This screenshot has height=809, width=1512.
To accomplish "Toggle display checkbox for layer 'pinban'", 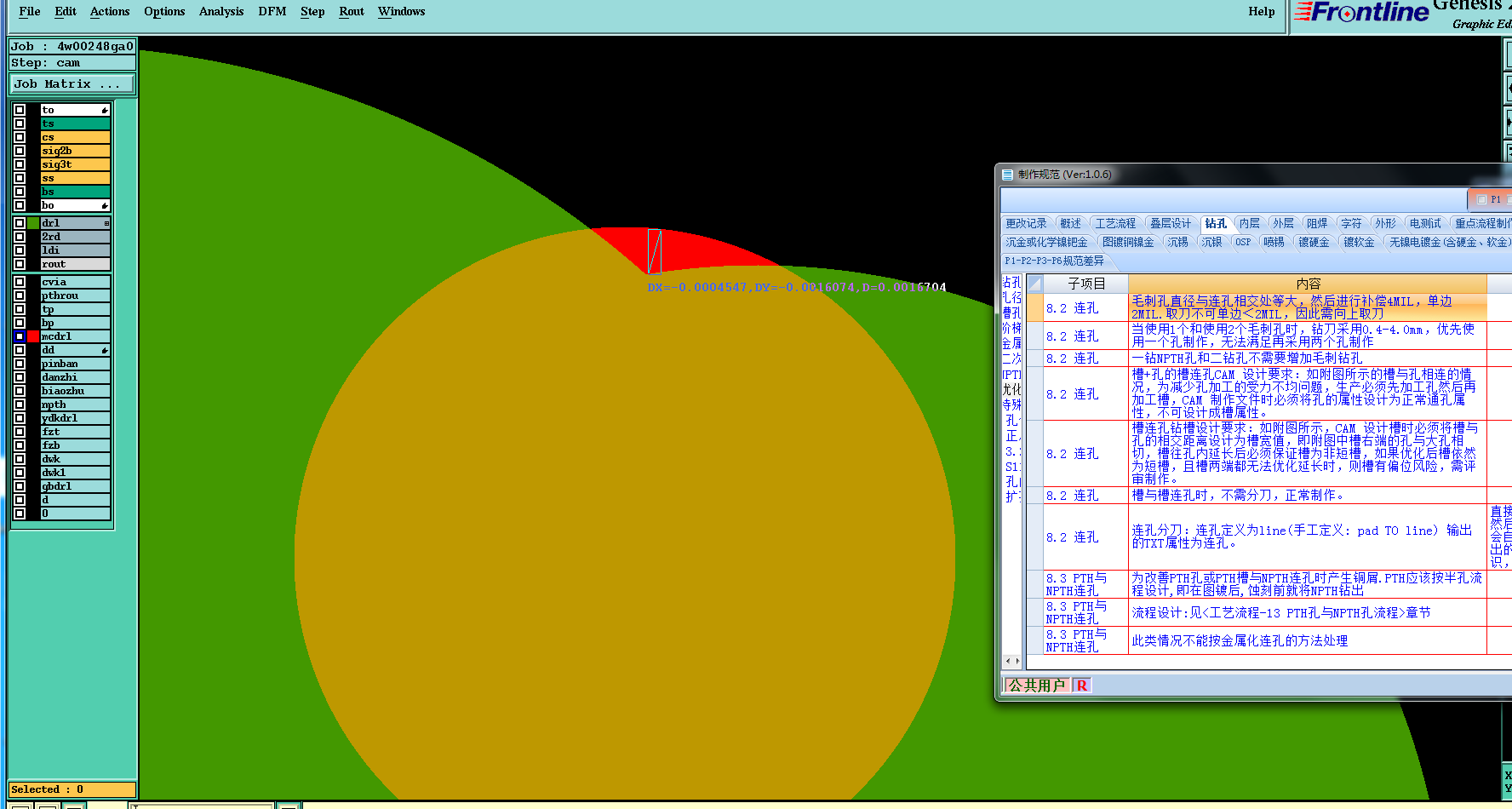I will pyautogui.click(x=20, y=364).
